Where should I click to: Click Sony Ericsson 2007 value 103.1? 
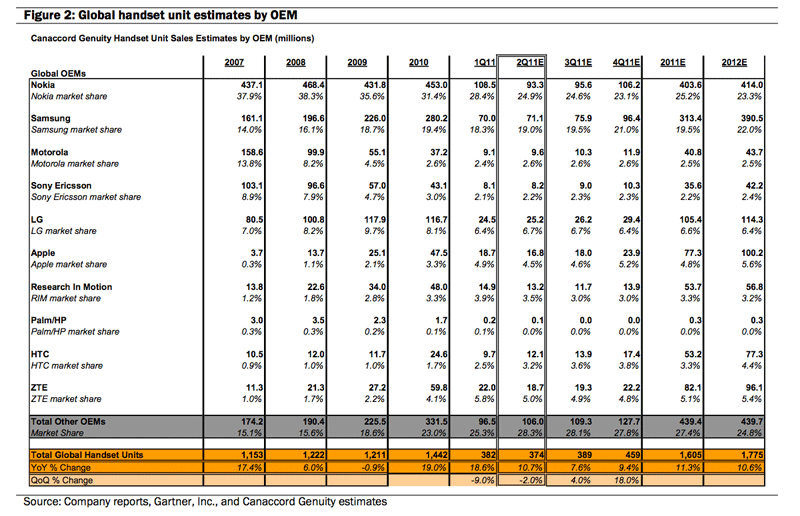(x=252, y=186)
